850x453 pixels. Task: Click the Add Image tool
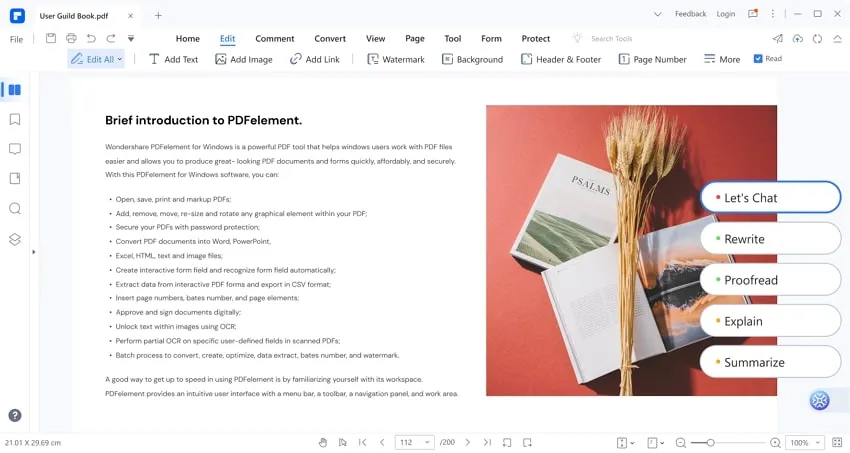(243, 59)
